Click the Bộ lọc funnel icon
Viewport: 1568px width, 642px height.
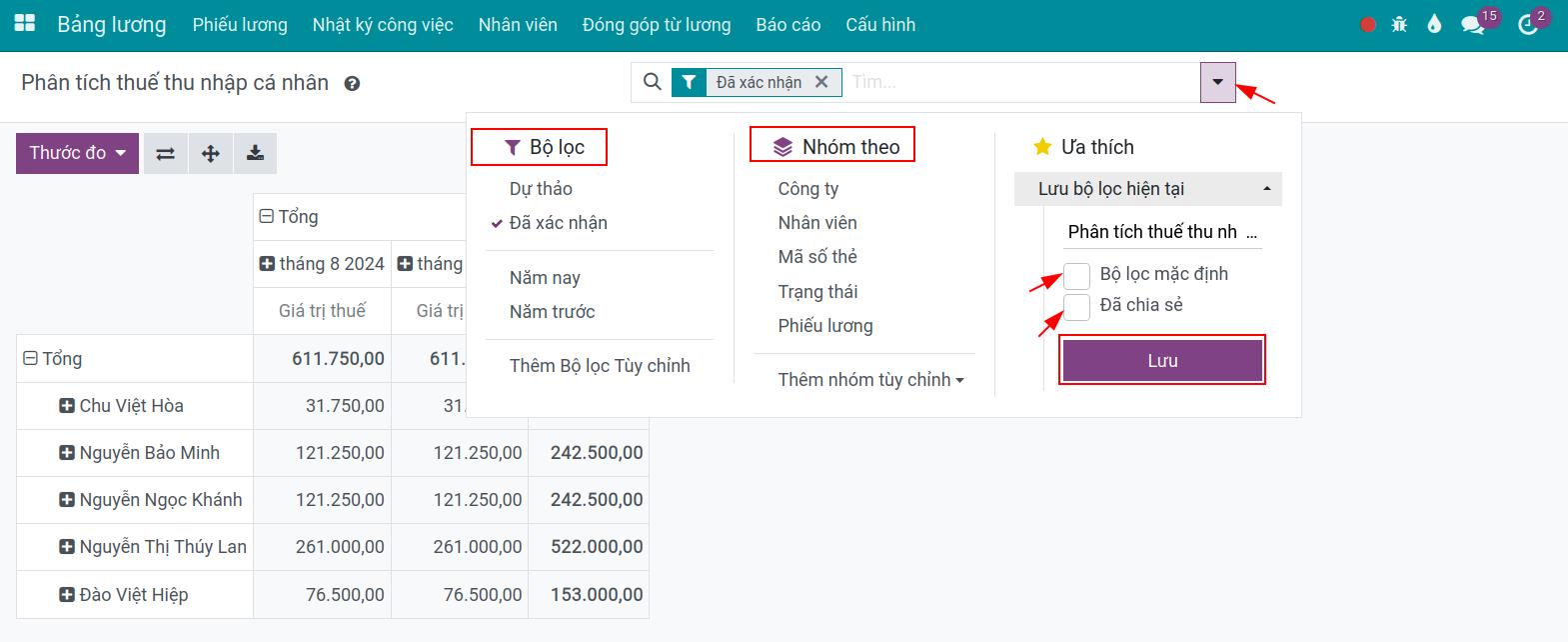pyautogui.click(x=513, y=147)
